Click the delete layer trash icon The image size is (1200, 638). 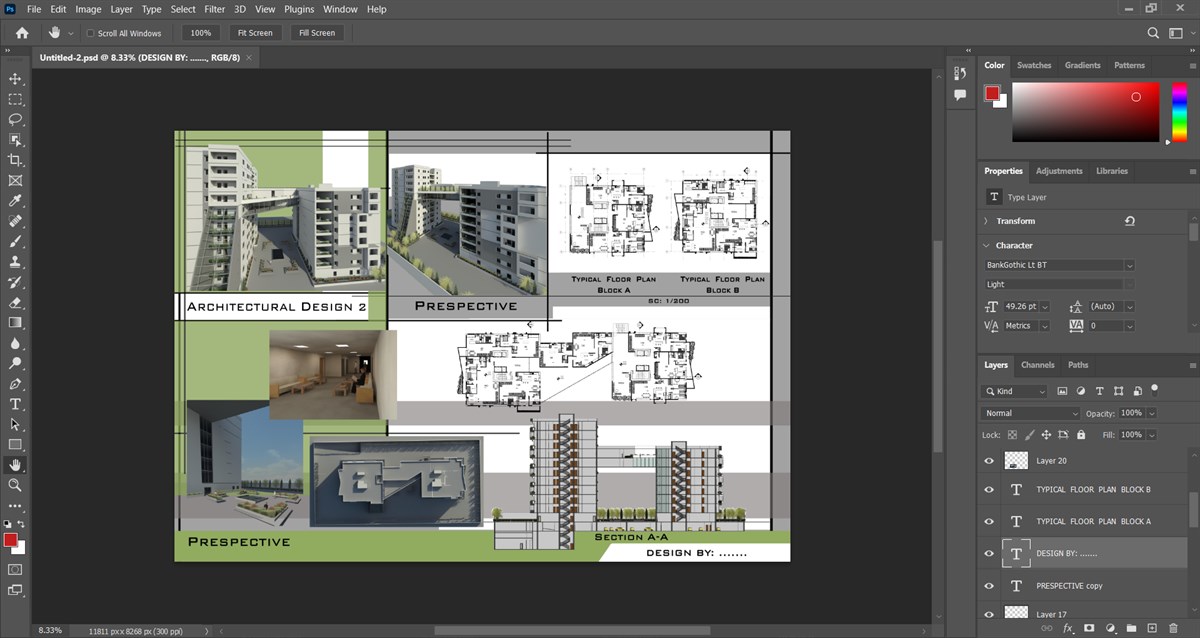click(1173, 628)
